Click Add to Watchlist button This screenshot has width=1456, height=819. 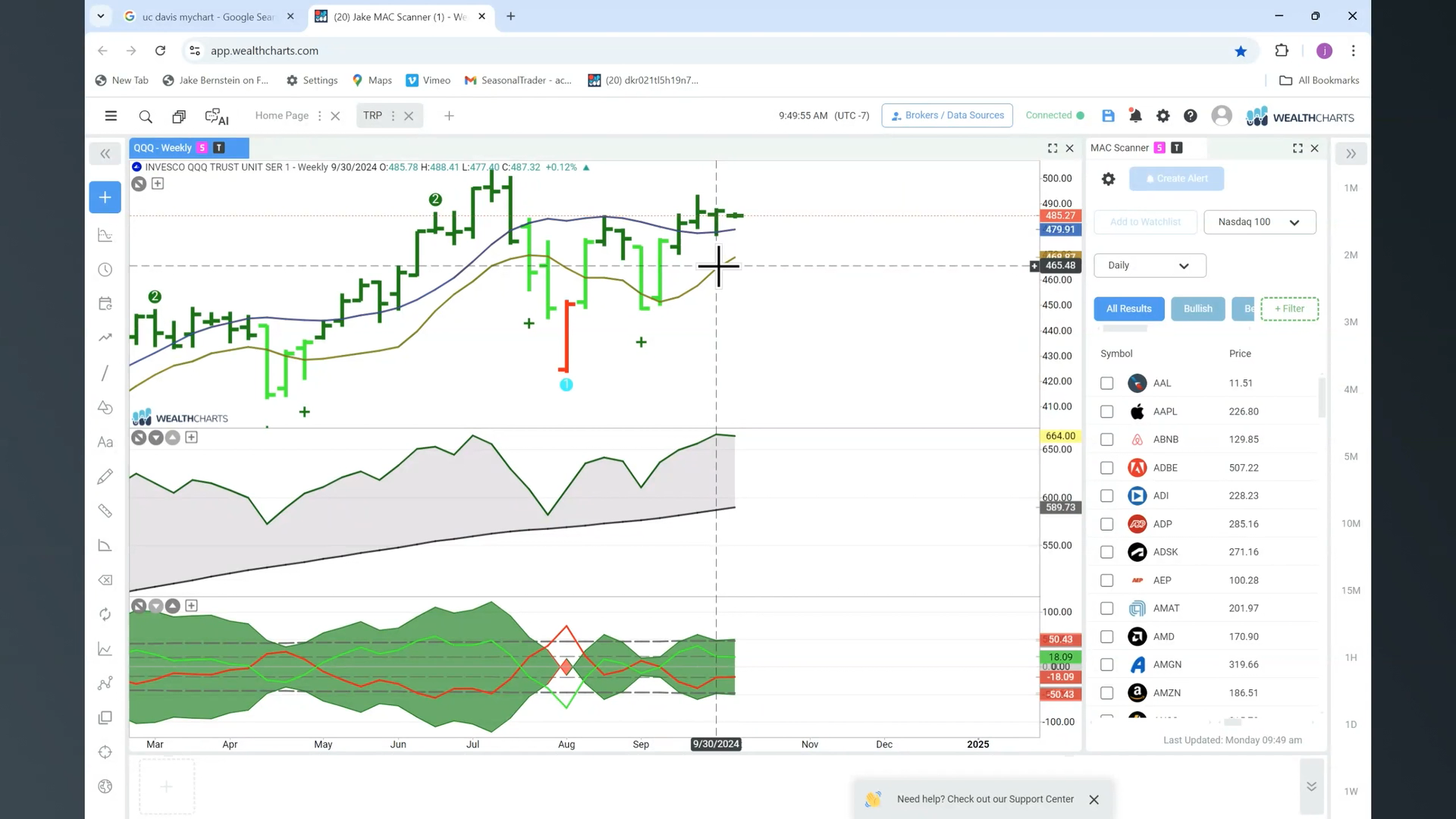tap(1145, 222)
